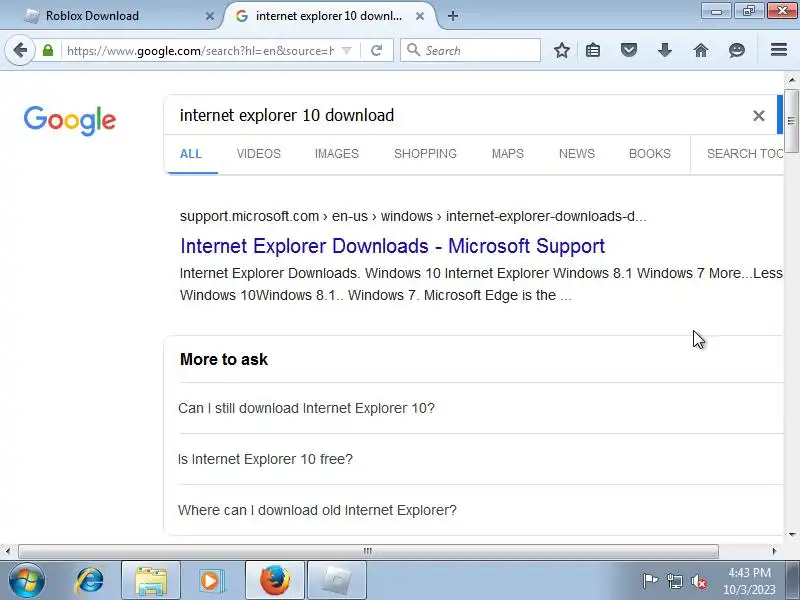Screen dimensions: 800x600
Task: Click the Show desktop strip
Action: (x=793, y=581)
